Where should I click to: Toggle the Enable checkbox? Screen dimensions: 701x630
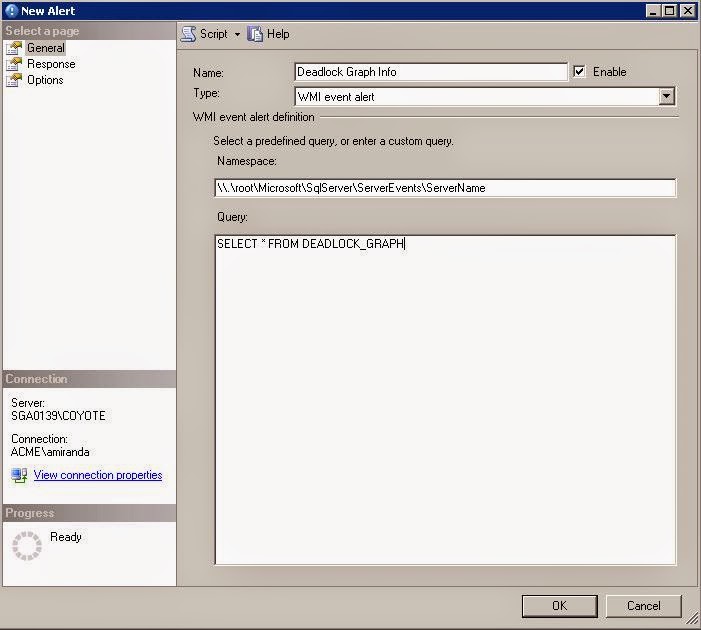tap(579, 72)
